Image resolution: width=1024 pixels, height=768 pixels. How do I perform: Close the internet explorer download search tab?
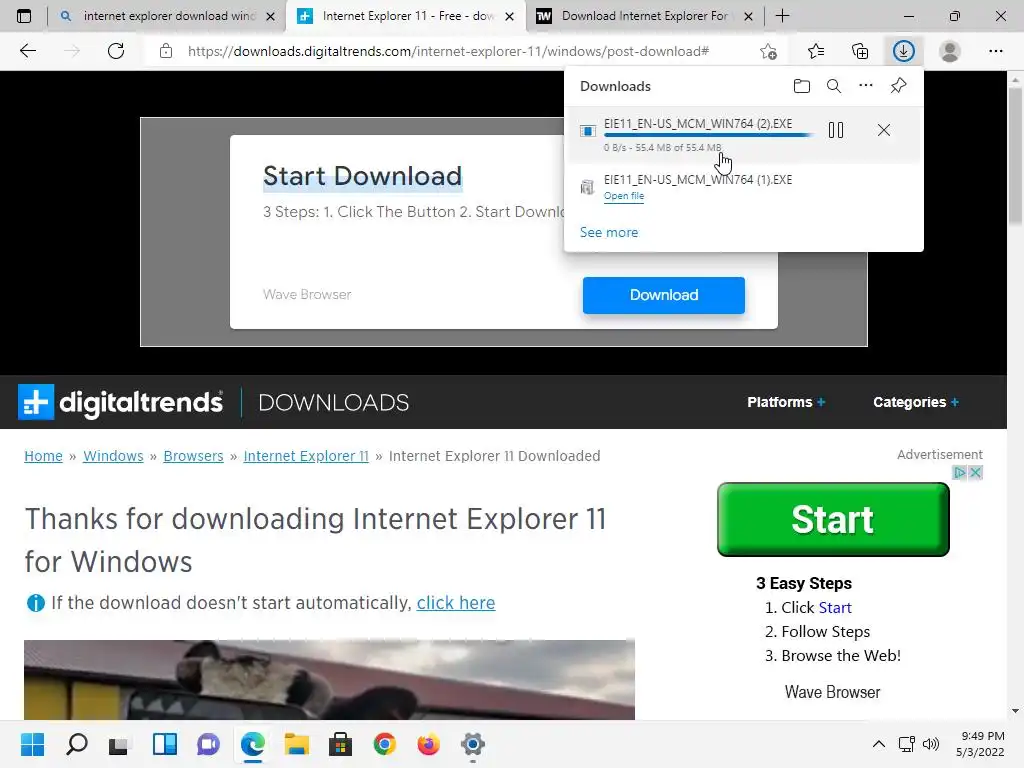[x=270, y=16]
